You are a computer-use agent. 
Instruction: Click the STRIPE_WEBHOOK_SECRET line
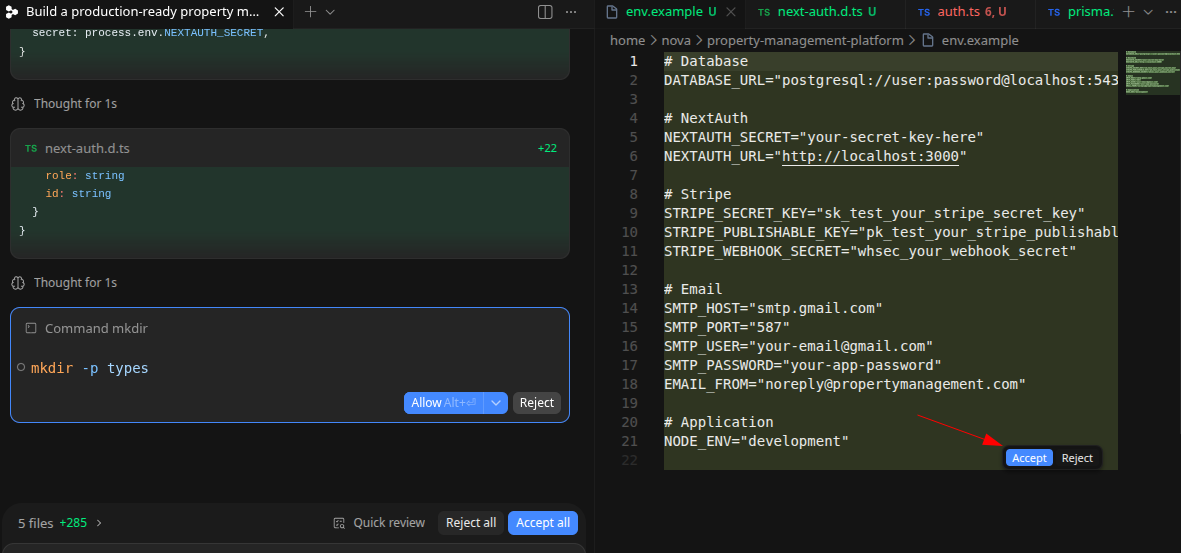[x=870, y=251]
